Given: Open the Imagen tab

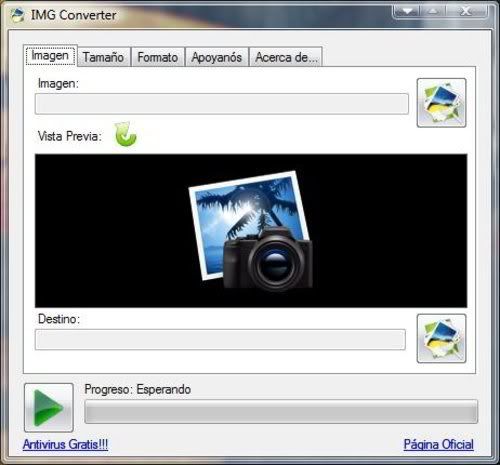Looking at the screenshot, I should [x=50, y=56].
